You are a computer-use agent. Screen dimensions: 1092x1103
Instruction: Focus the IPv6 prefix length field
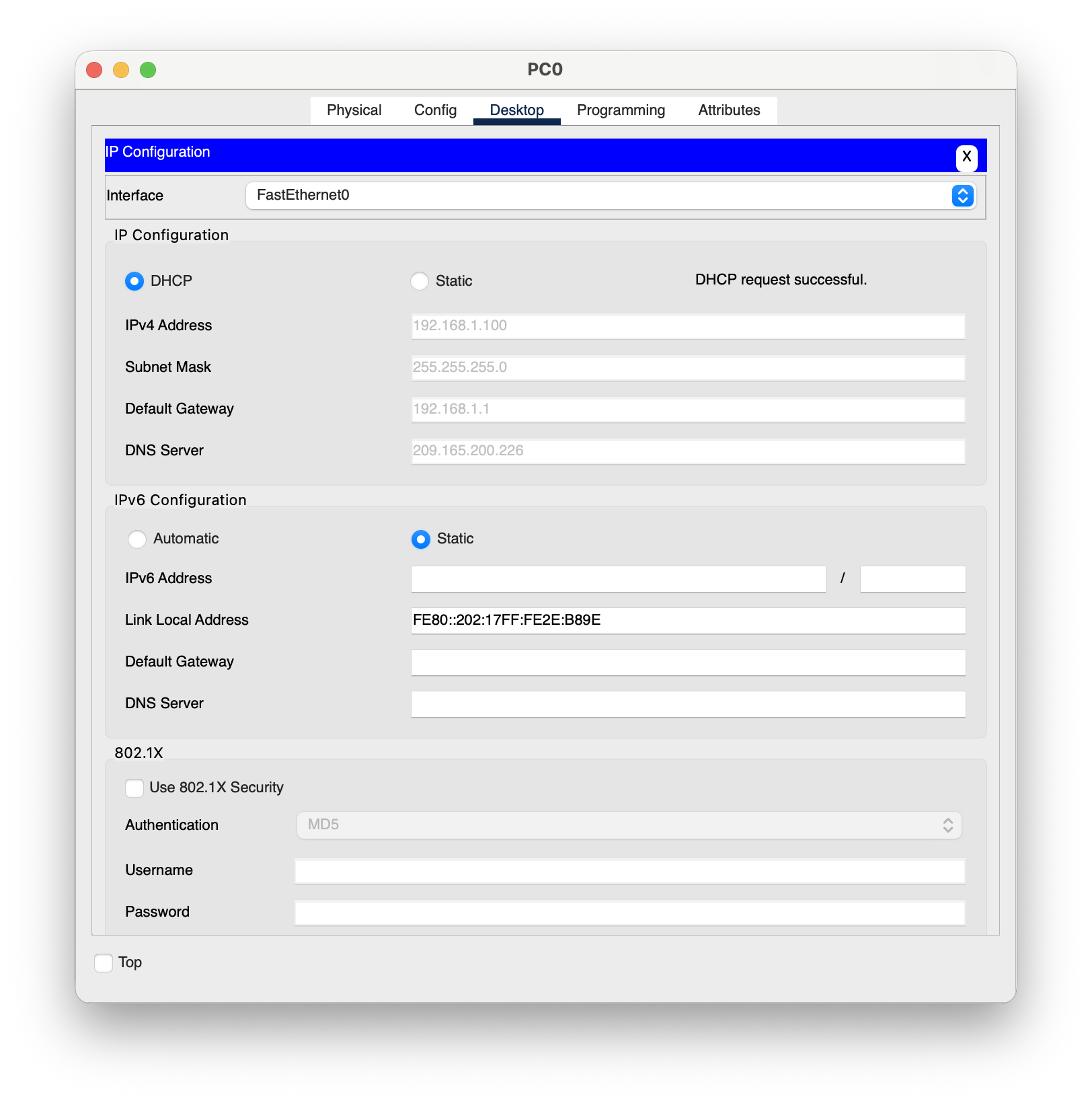[x=912, y=579]
